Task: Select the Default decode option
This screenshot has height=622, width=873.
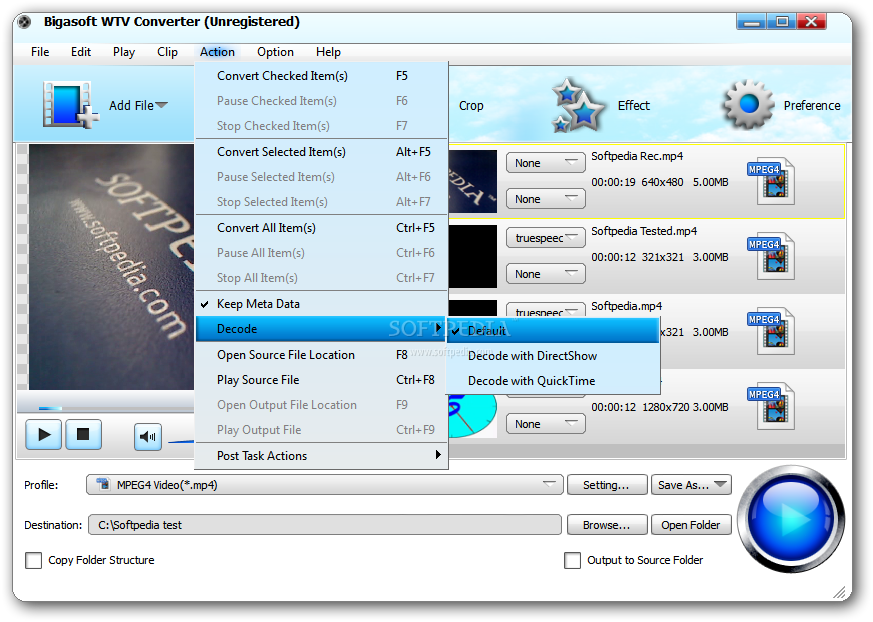Action: click(553, 331)
